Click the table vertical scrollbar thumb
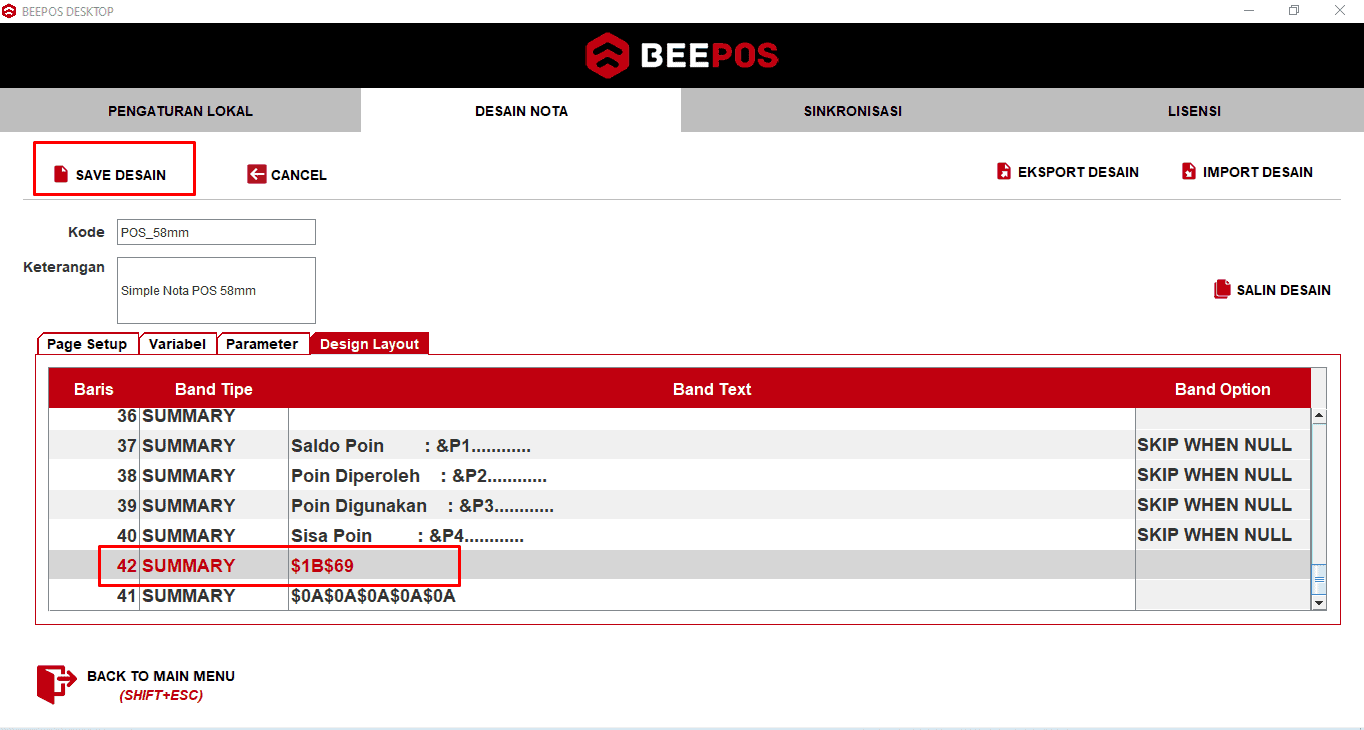Screen dimensions: 1364x730 (1318, 578)
